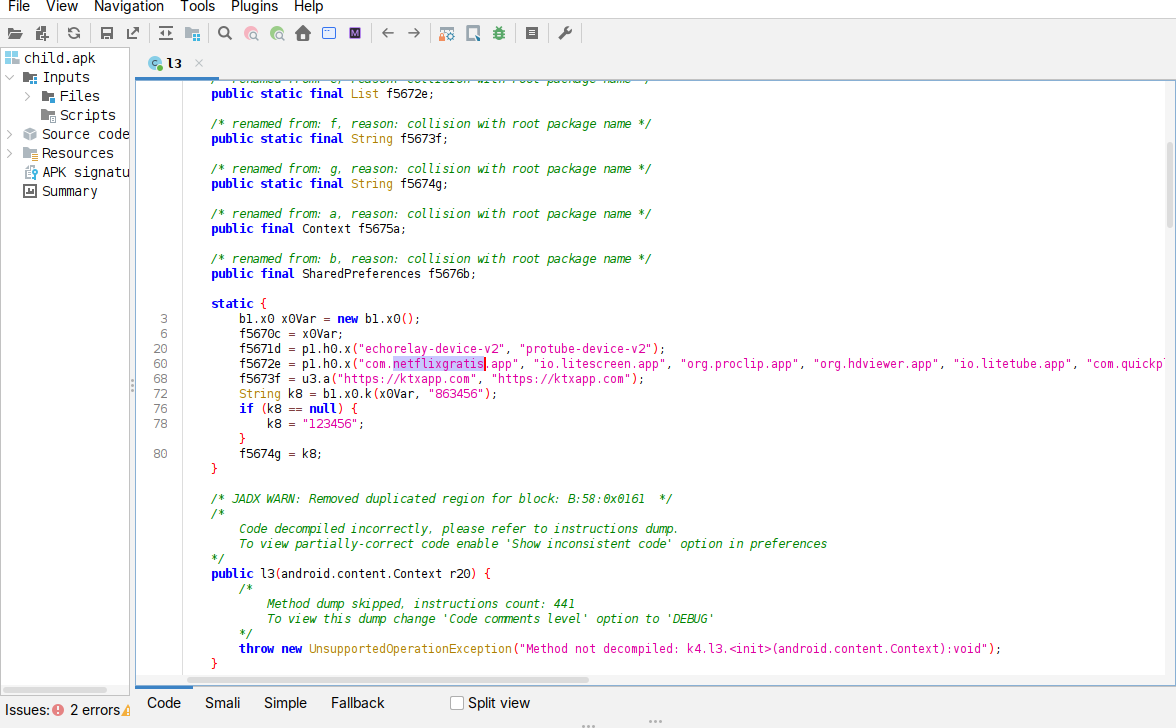Open log viewer icon
The image size is (1176, 728).
532,33
